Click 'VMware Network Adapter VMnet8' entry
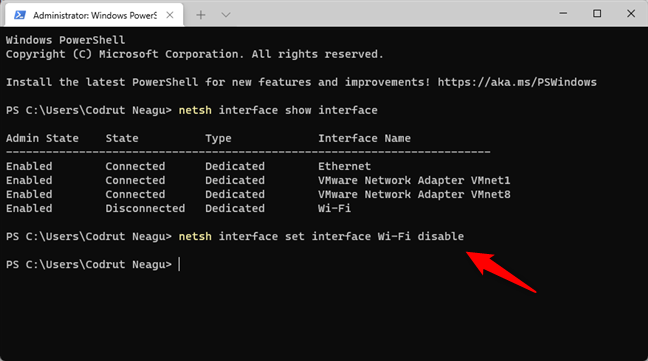648x361 pixels. (414, 195)
